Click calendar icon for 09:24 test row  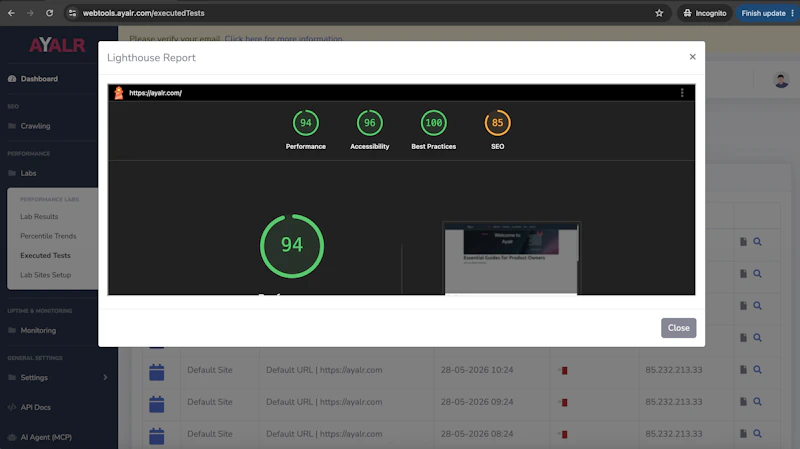[157, 404]
